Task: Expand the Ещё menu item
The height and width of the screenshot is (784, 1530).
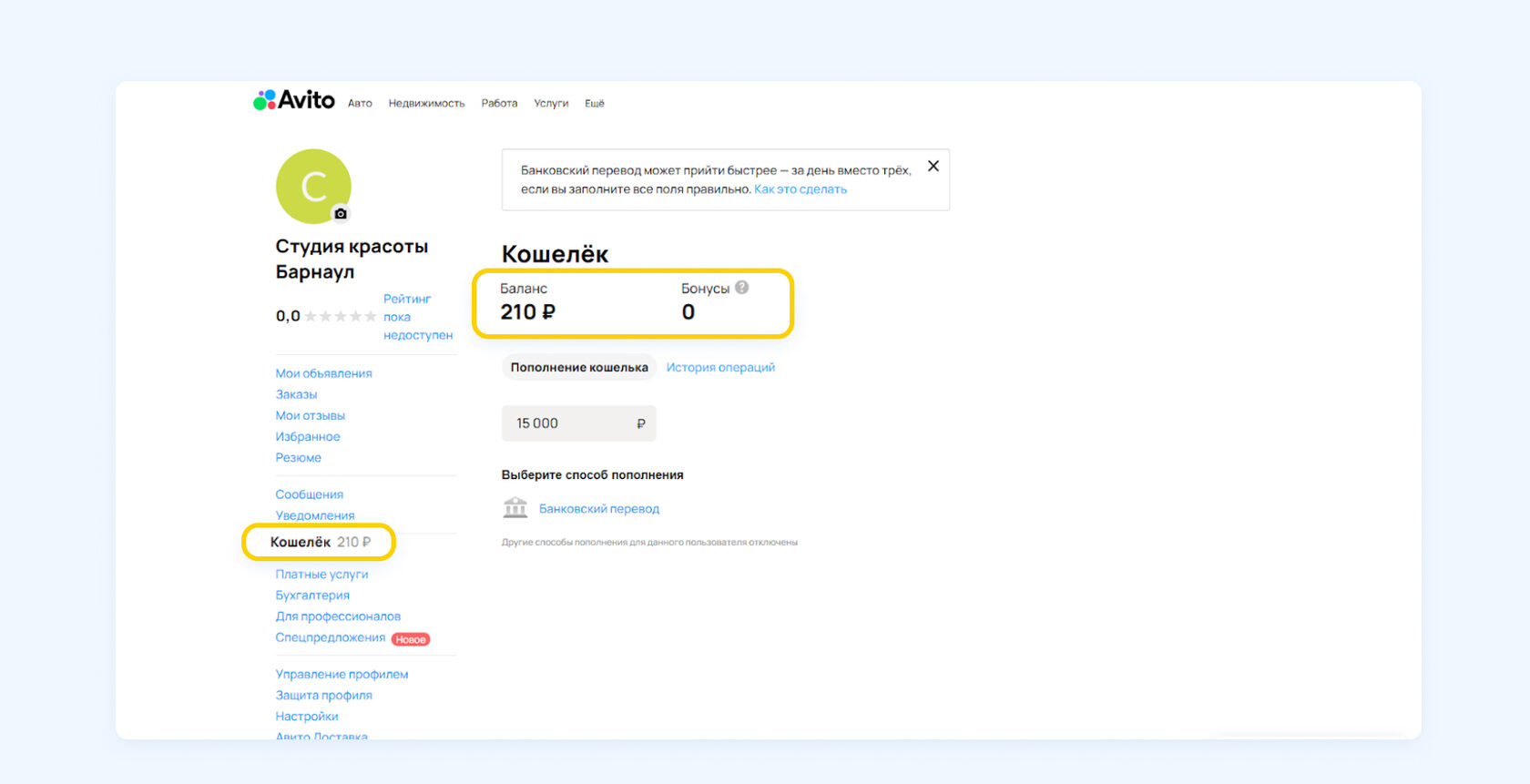Action: 595,104
